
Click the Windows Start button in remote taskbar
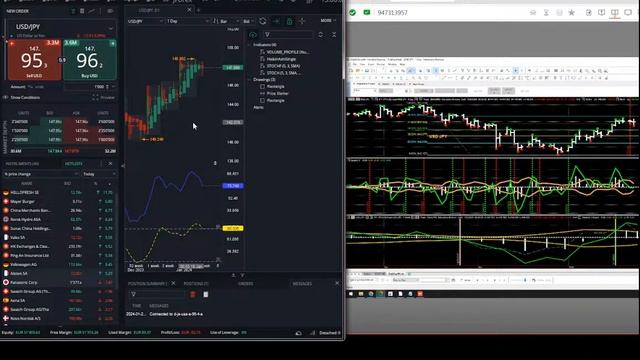click(x=351, y=294)
